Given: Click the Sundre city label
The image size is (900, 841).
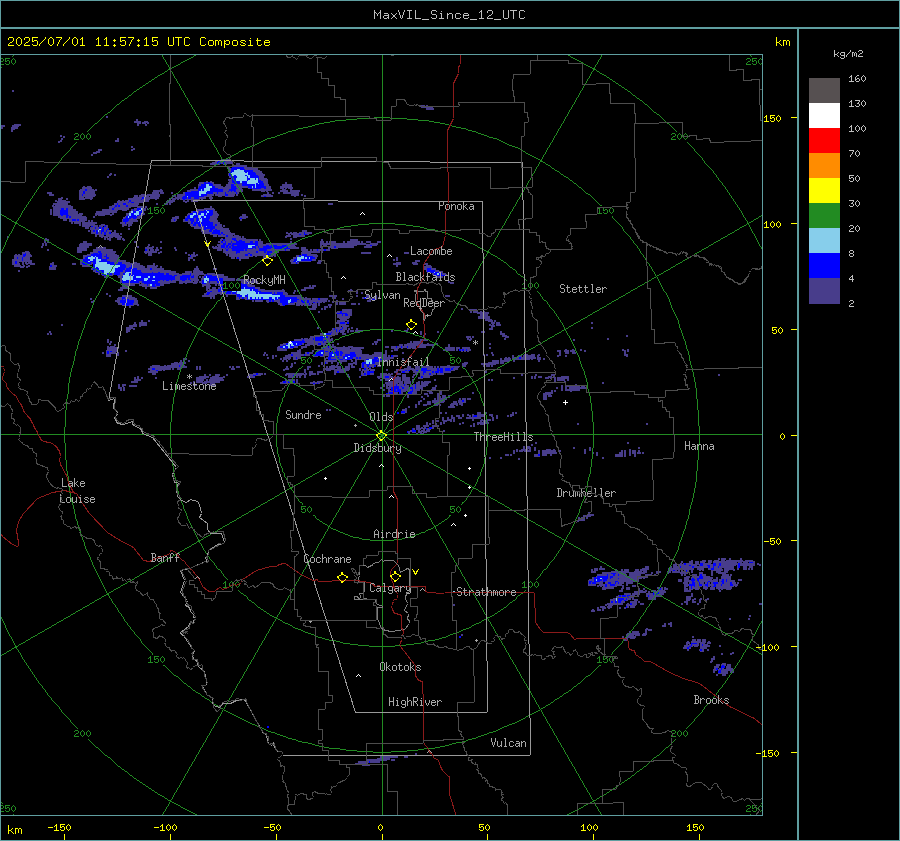Looking at the screenshot, I should pyautogui.click(x=303, y=414).
